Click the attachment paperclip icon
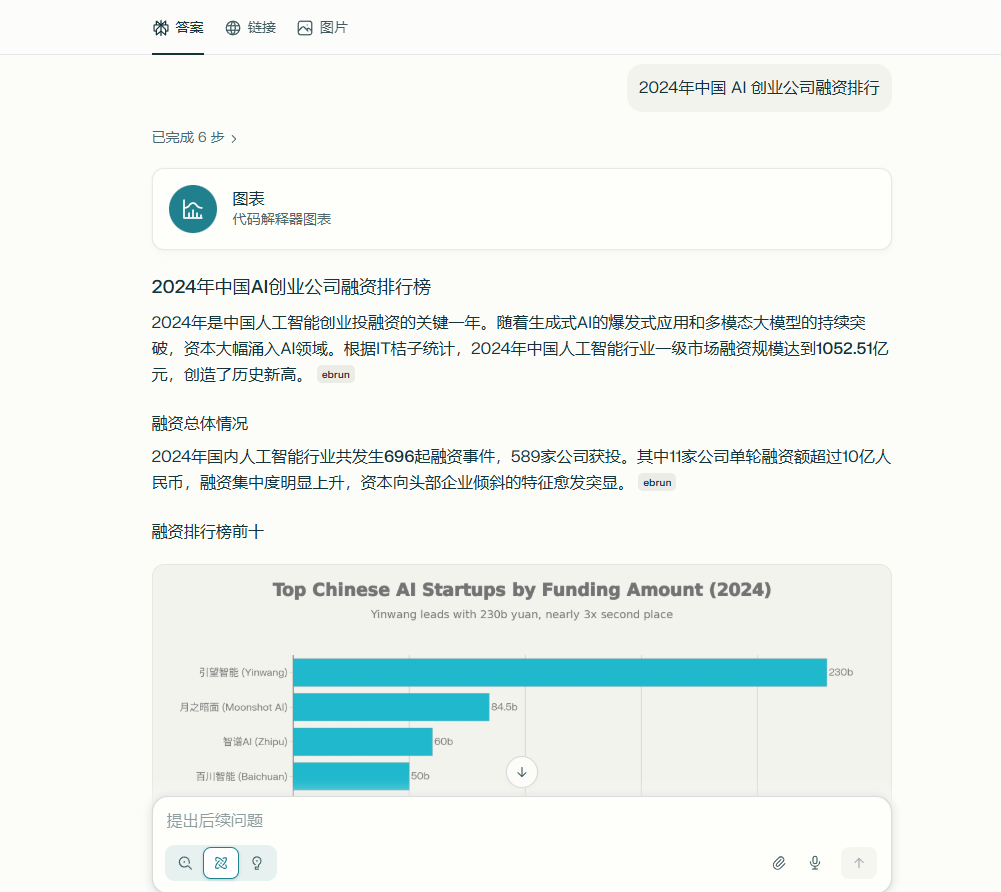 point(779,862)
